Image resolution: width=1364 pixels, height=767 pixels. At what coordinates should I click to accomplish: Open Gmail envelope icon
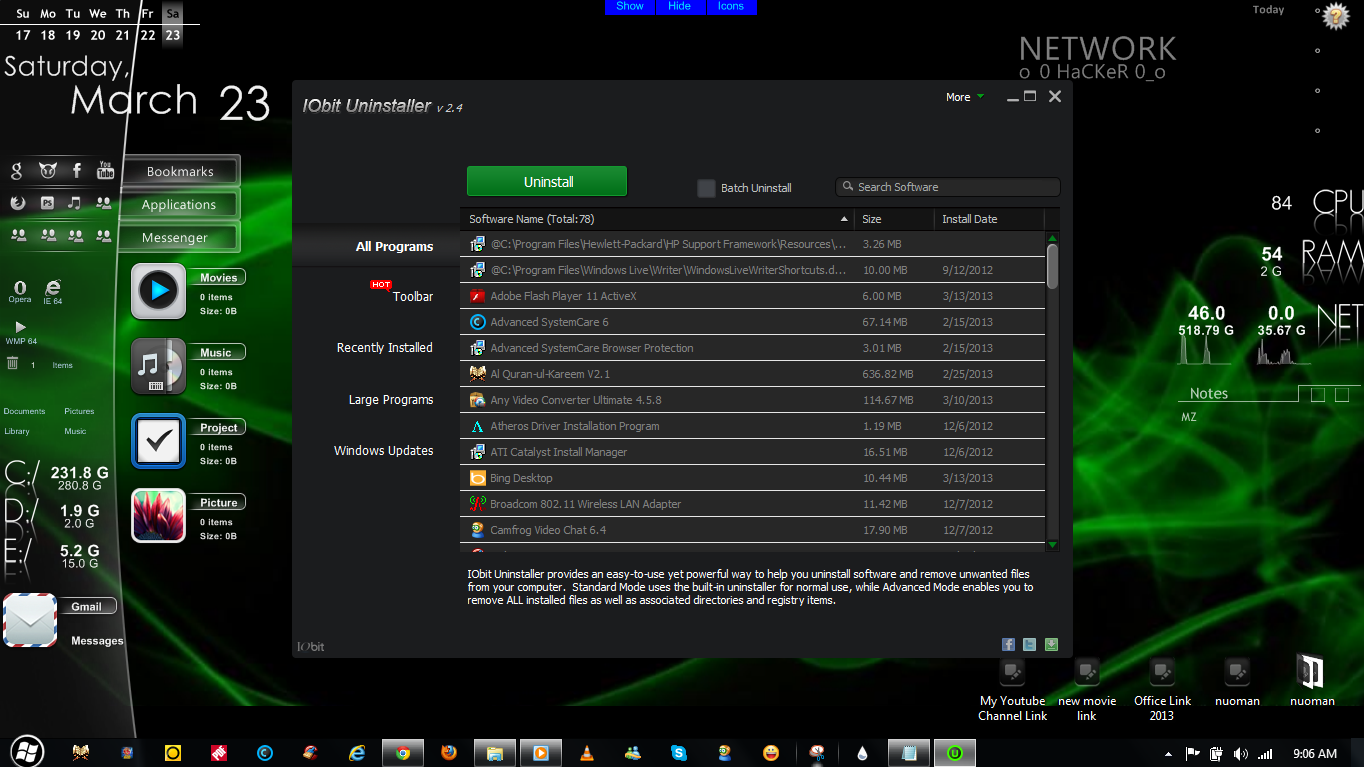tap(30, 620)
